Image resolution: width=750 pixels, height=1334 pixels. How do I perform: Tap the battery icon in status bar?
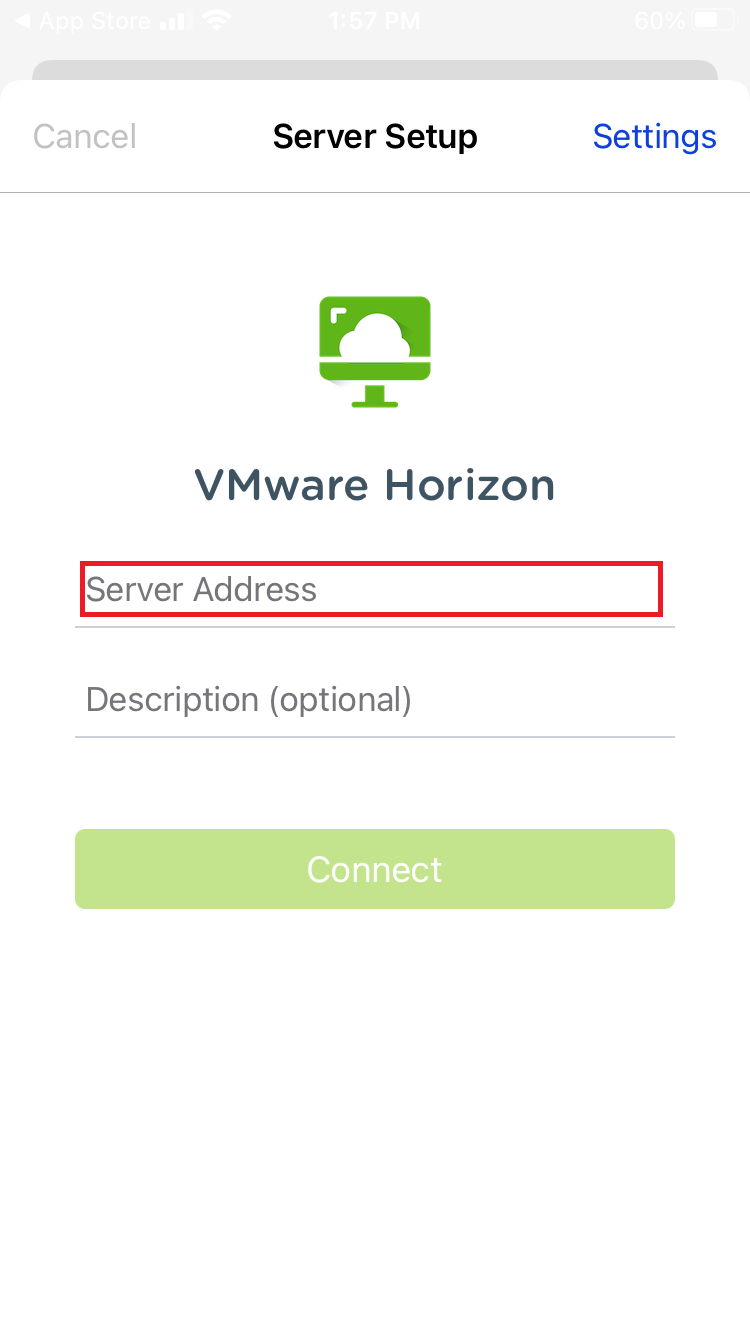click(x=714, y=20)
